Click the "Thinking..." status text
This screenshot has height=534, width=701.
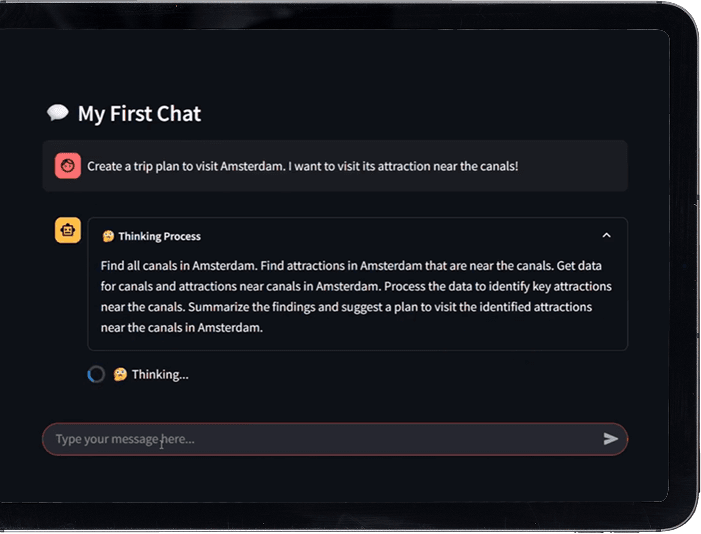point(160,374)
